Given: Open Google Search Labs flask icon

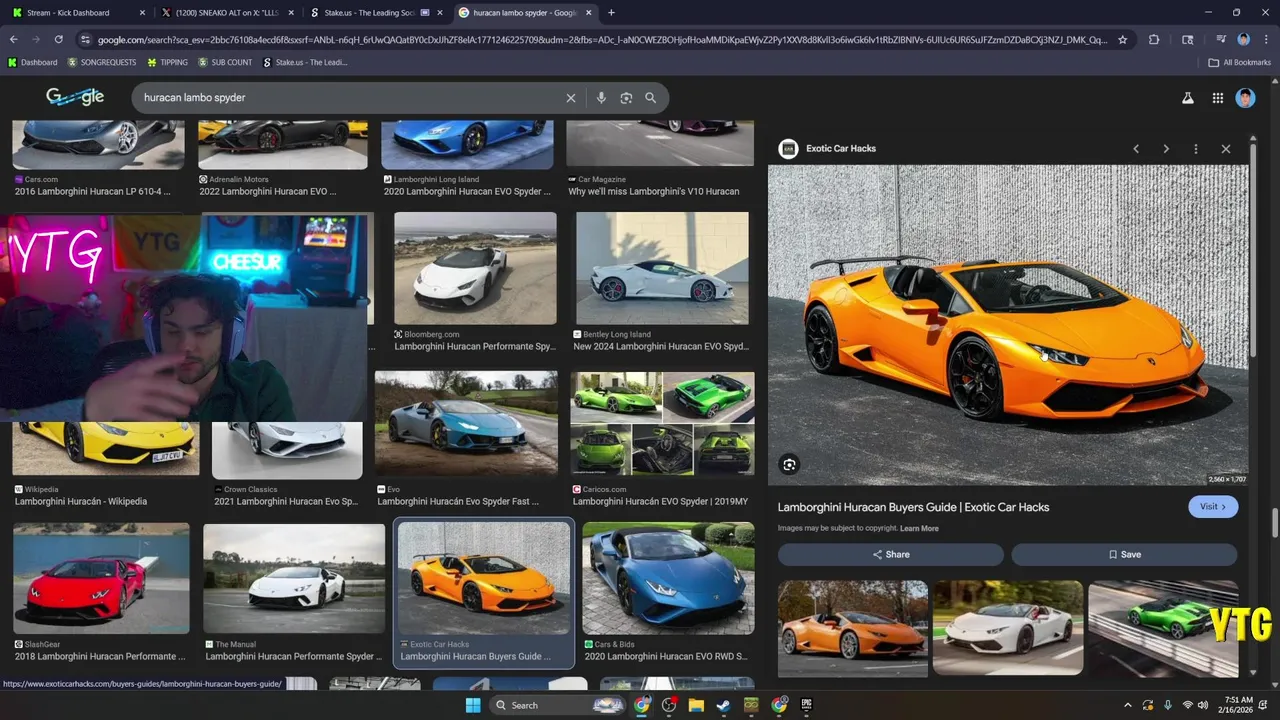Looking at the screenshot, I should [x=1188, y=98].
